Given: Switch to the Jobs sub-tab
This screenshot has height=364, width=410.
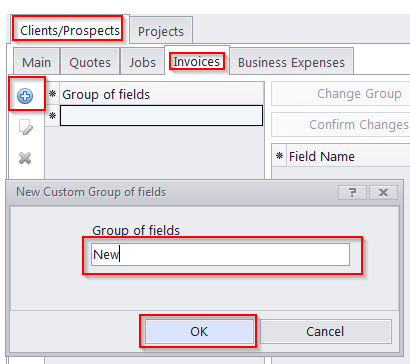Looking at the screenshot, I should pos(143,62).
